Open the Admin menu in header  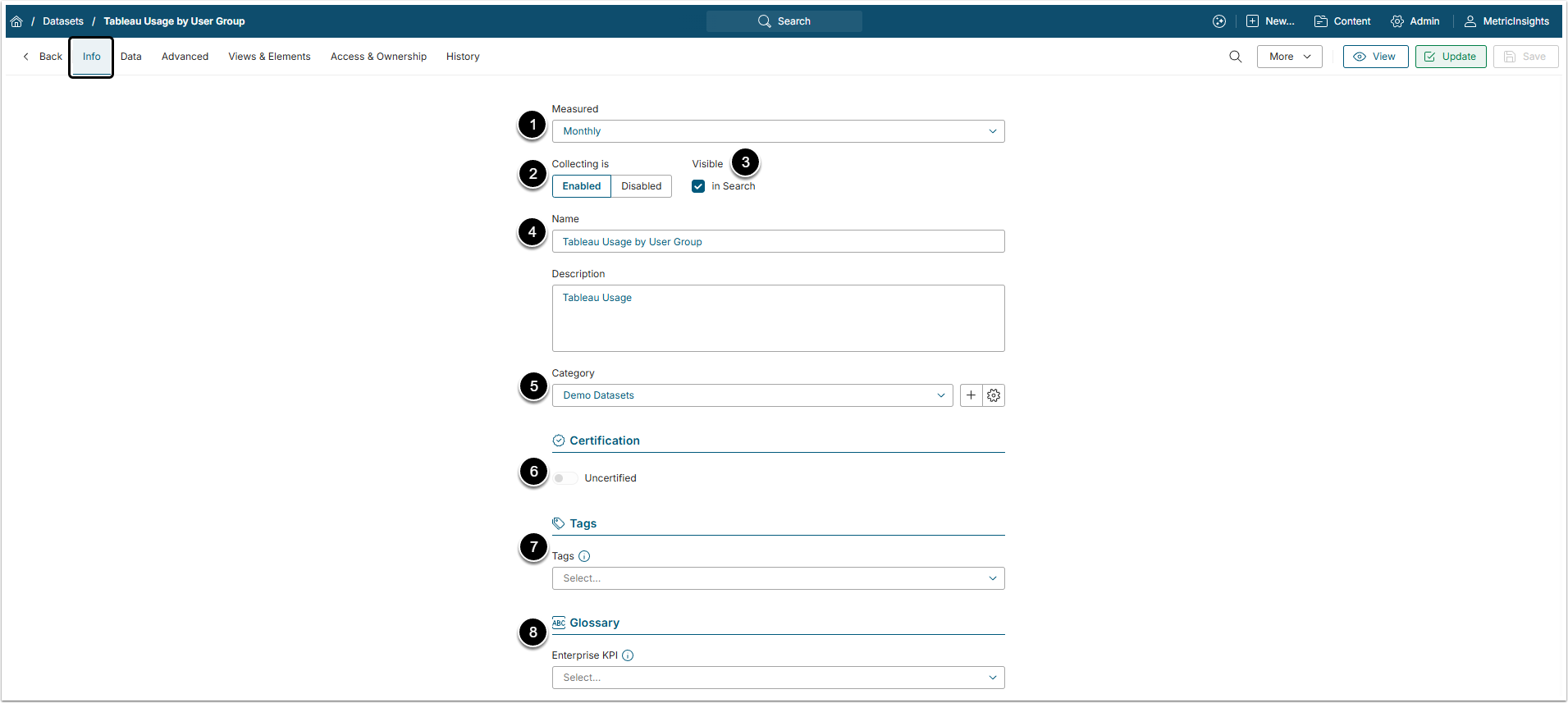[x=1415, y=21]
